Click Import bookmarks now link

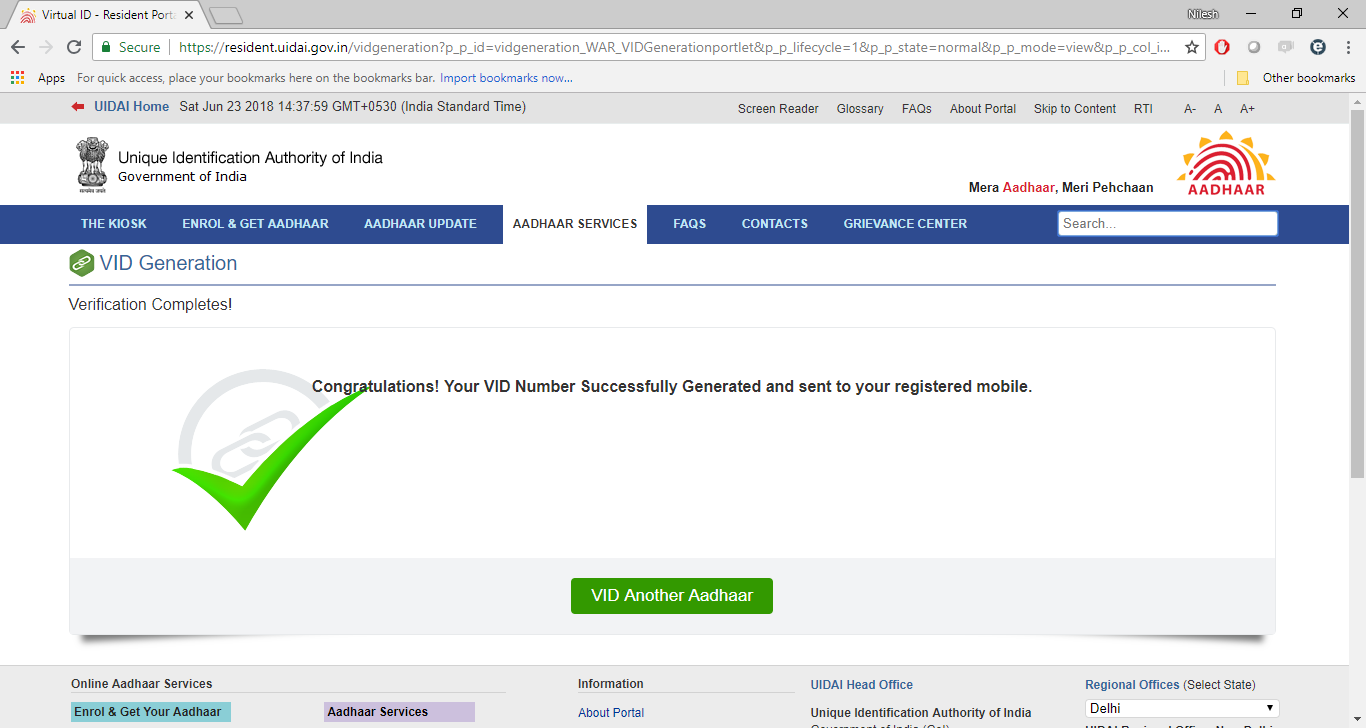coord(506,78)
